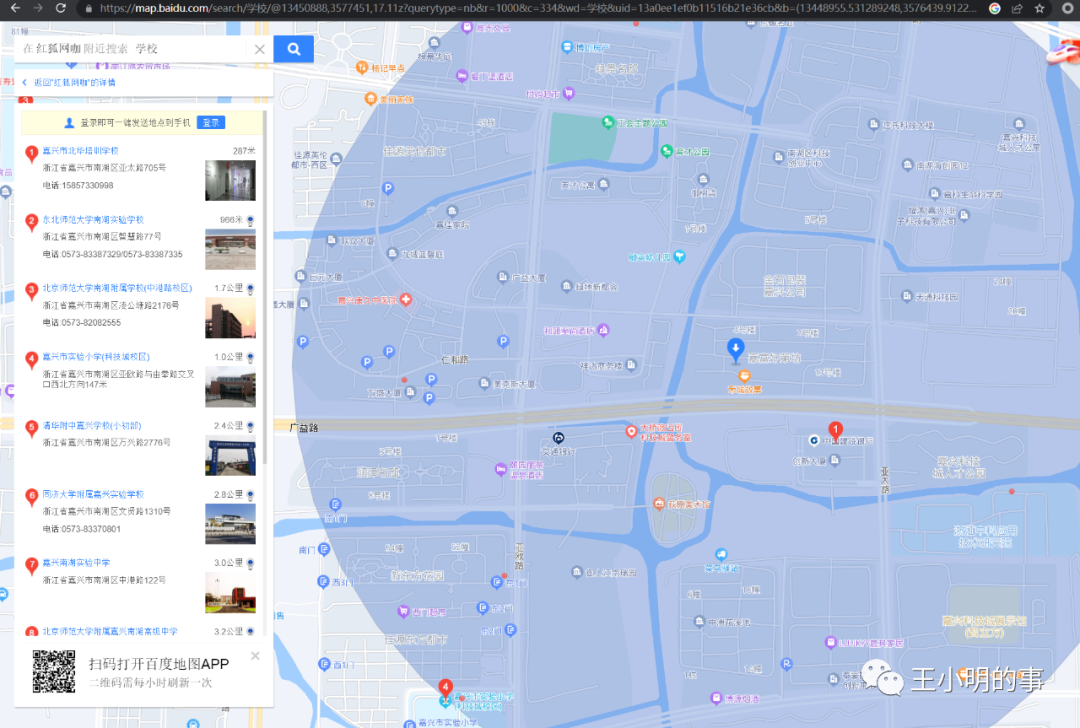Click the Google translate icon in address bar
This screenshot has height=728, width=1080.
tap(995, 8)
